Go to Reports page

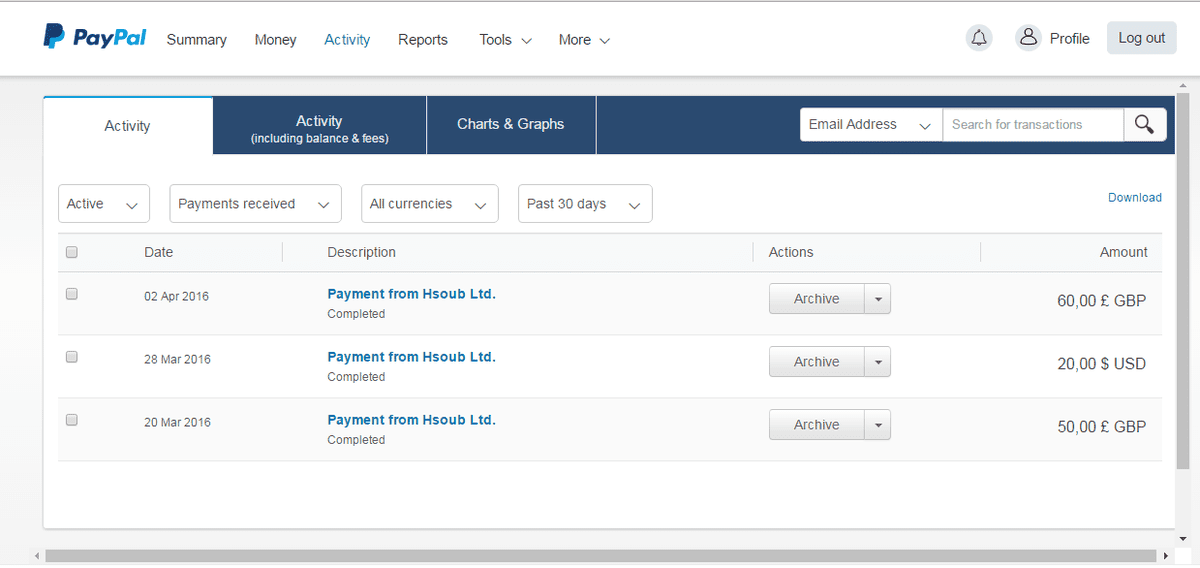tap(423, 40)
